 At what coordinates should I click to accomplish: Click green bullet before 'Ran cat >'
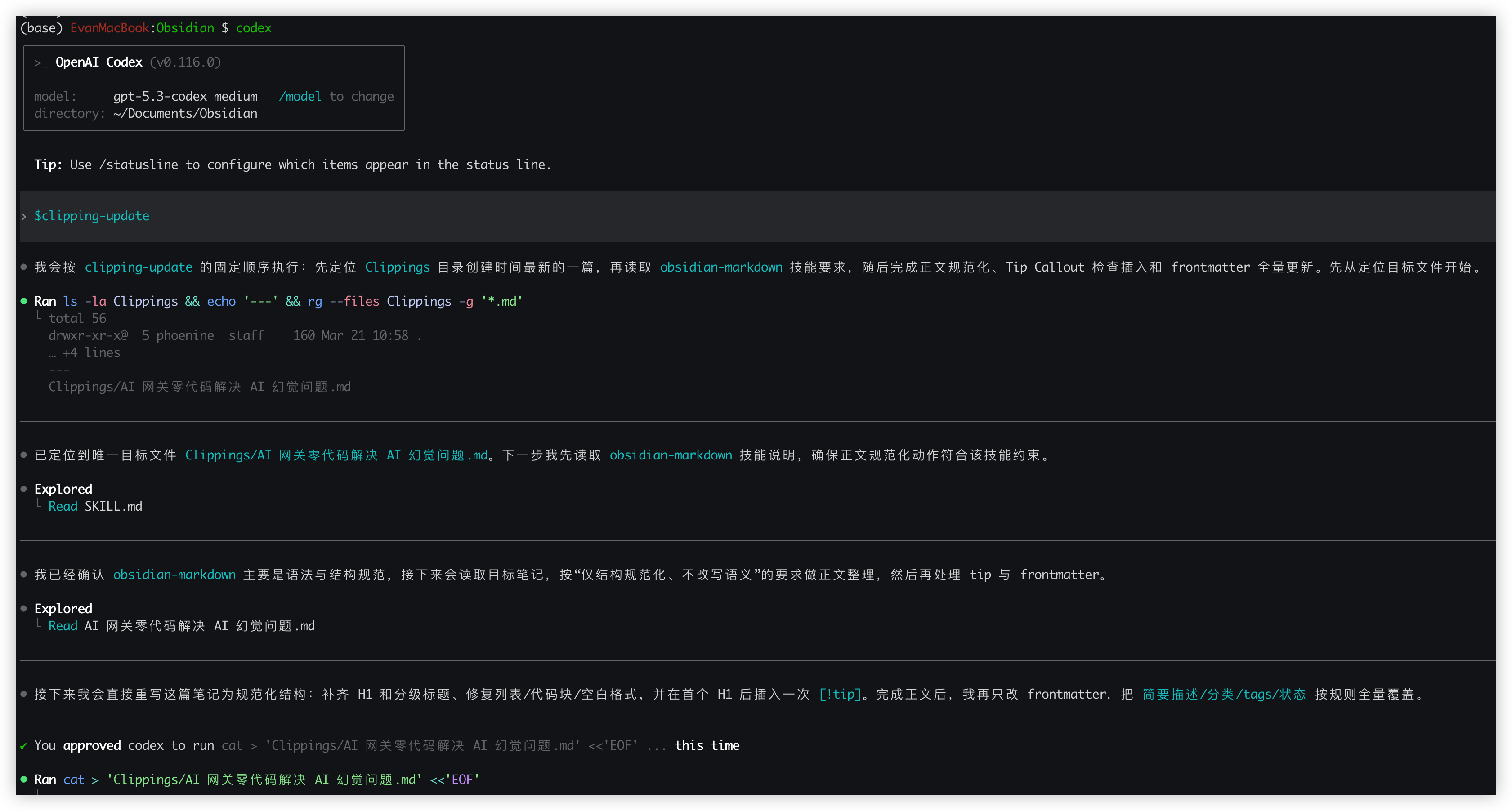(23, 780)
